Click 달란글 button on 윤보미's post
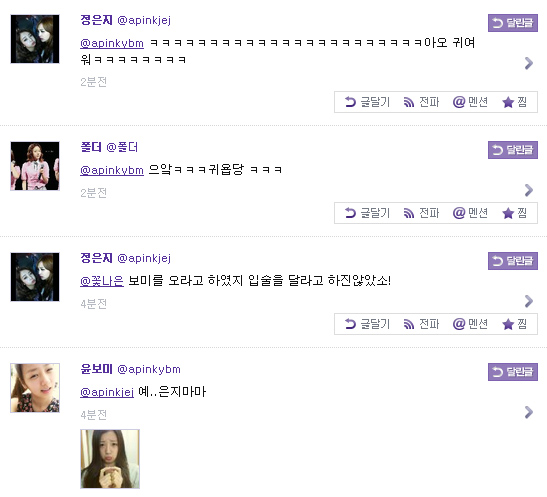Viewport: 547px width, 497px height. click(x=513, y=372)
